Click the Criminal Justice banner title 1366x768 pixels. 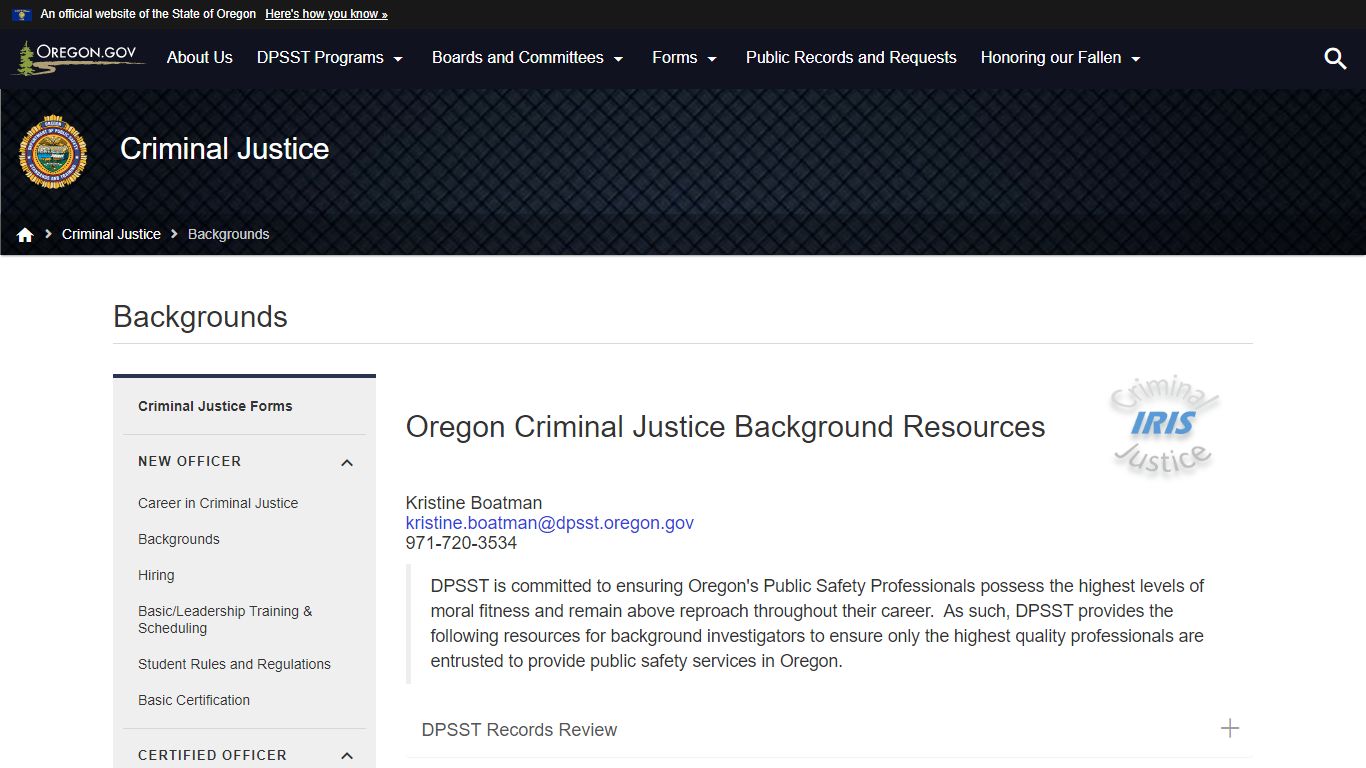coord(225,149)
